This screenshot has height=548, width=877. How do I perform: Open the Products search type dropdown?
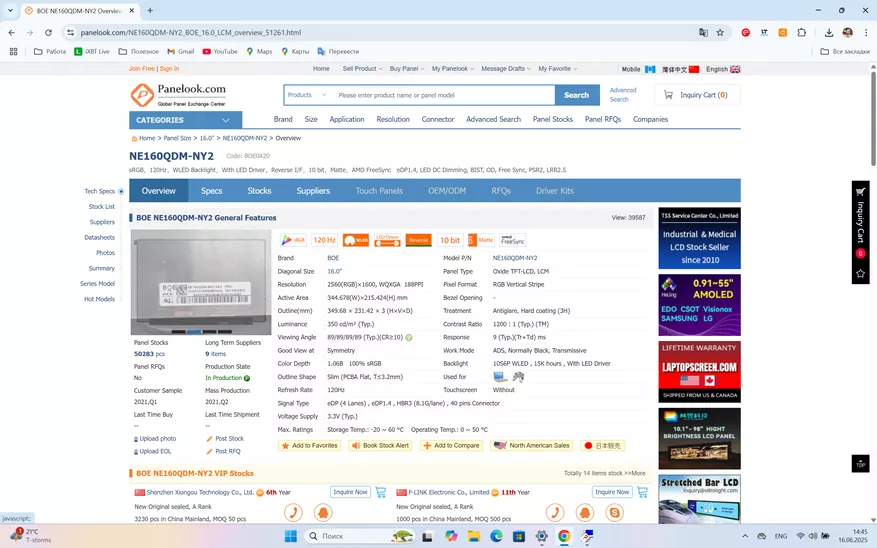pos(307,95)
